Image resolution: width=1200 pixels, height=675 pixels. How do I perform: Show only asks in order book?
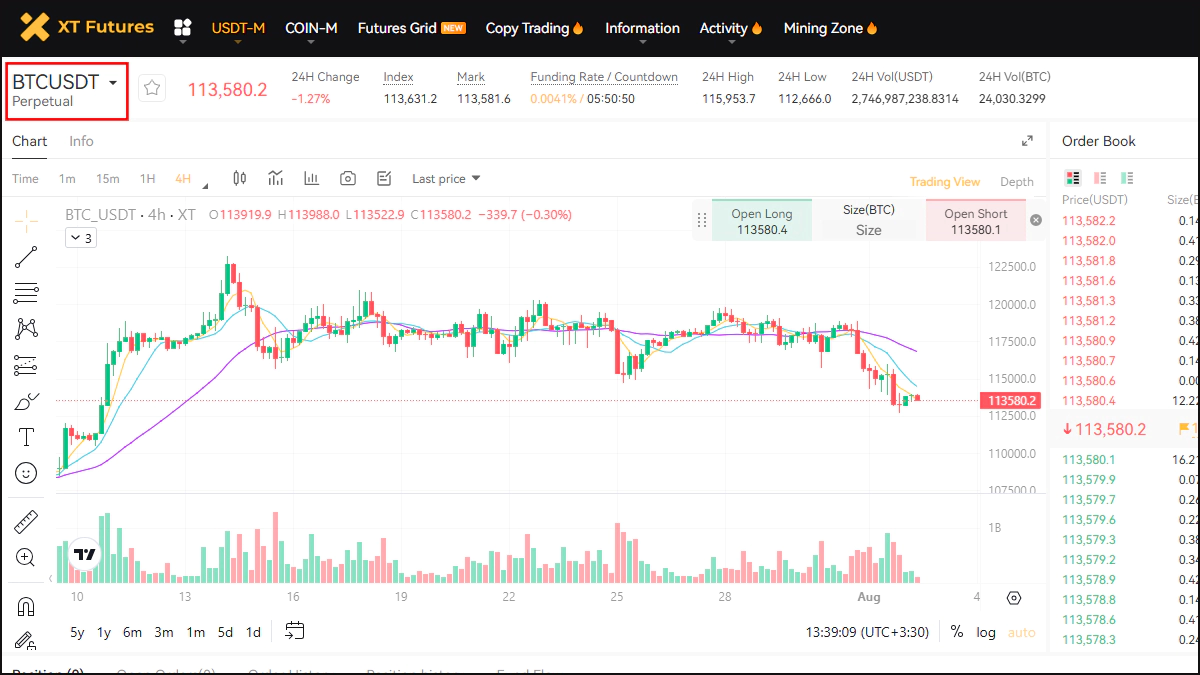pos(1100,178)
